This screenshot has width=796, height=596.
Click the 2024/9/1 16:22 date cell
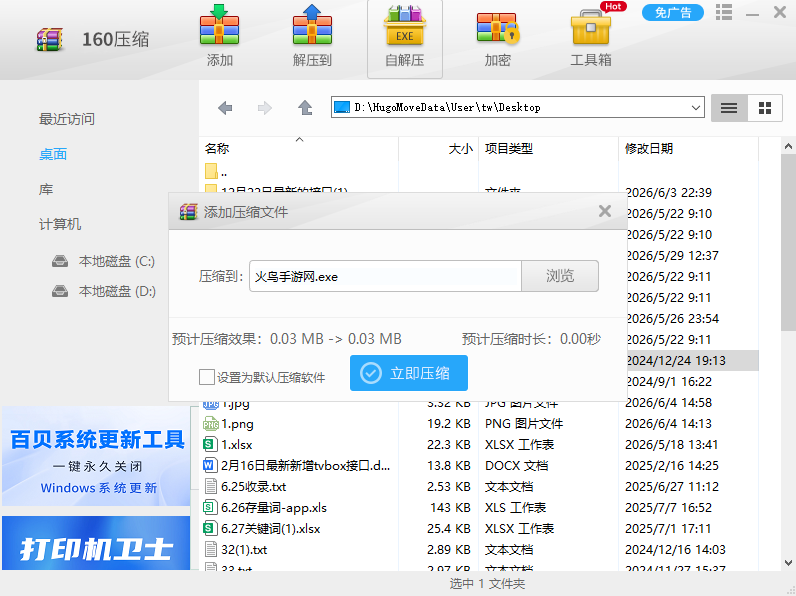click(669, 381)
